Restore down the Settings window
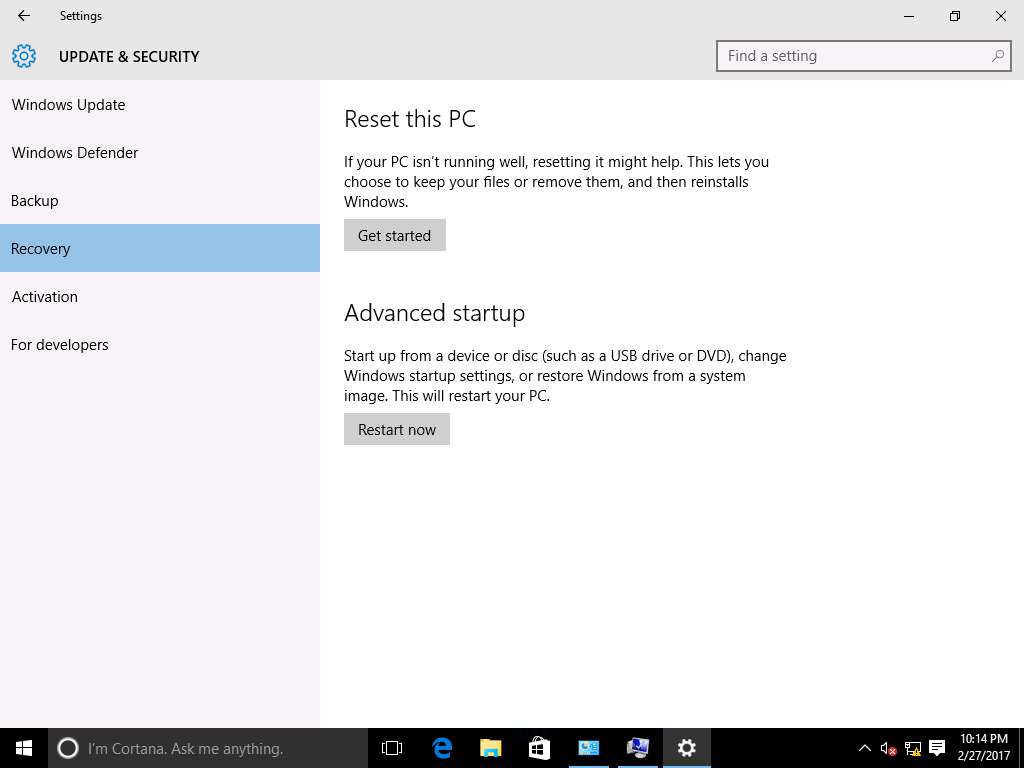Viewport: 1024px width, 768px height. coord(955,16)
